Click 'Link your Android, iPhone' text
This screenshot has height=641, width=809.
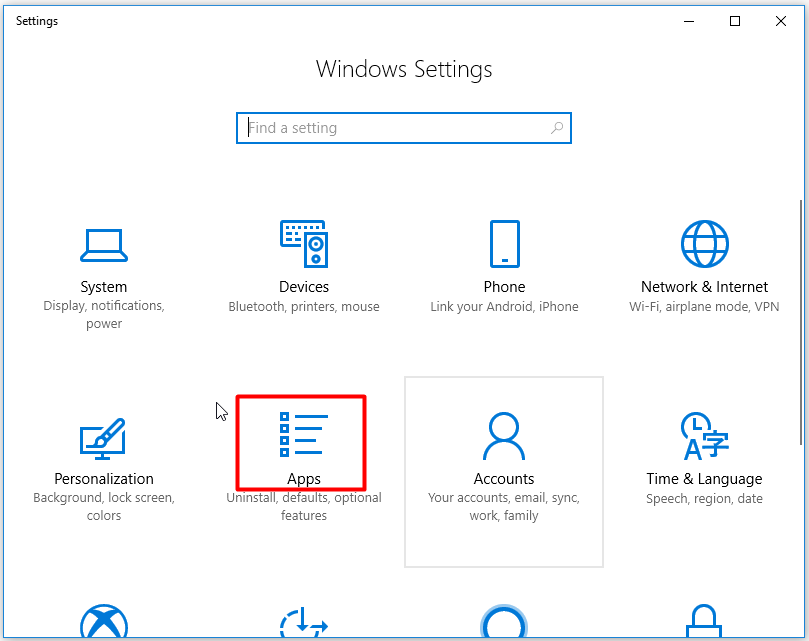coord(505,307)
